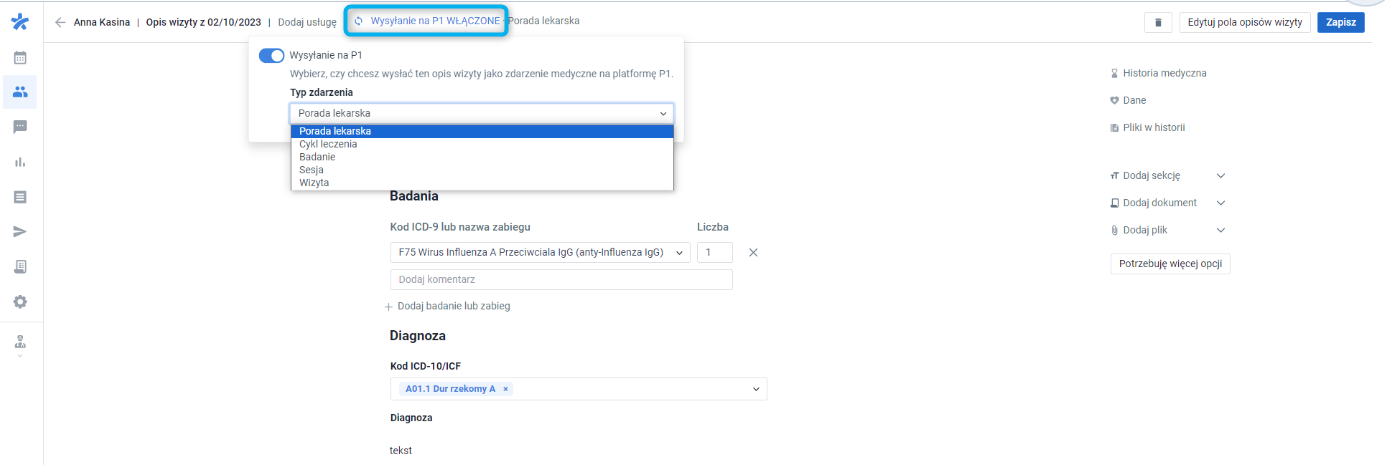Click Edytuj pola opisów wizyty button
The image size is (1385, 472).
(x=1245, y=22)
